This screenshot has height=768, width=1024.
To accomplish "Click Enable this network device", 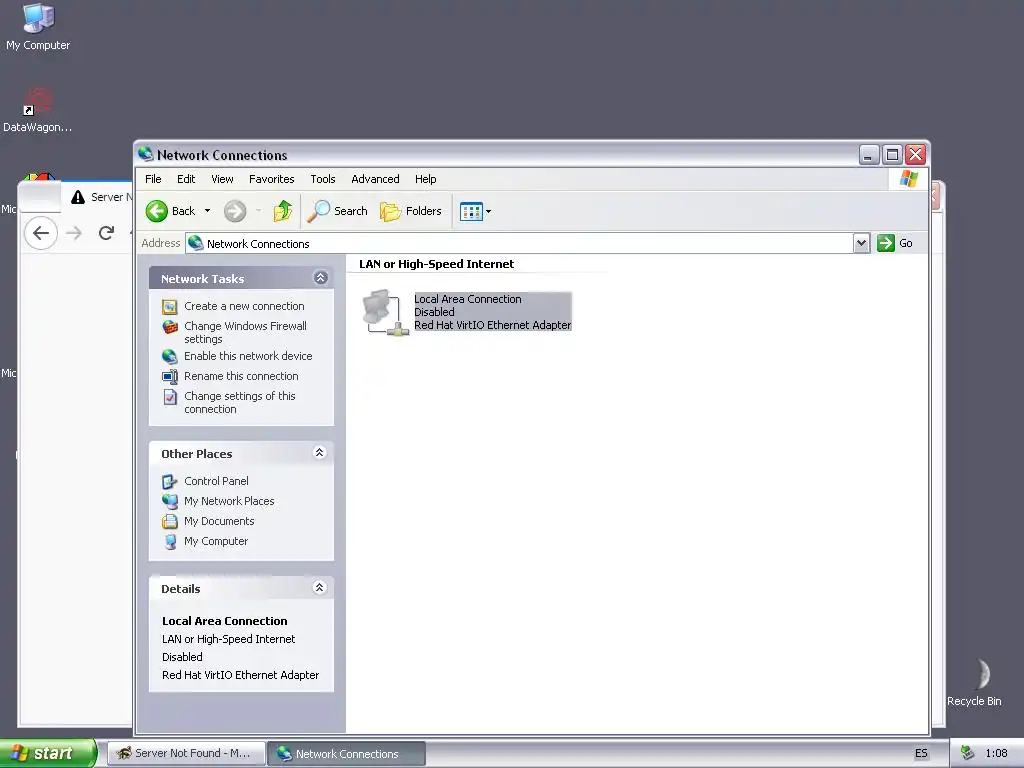I will coord(248,356).
